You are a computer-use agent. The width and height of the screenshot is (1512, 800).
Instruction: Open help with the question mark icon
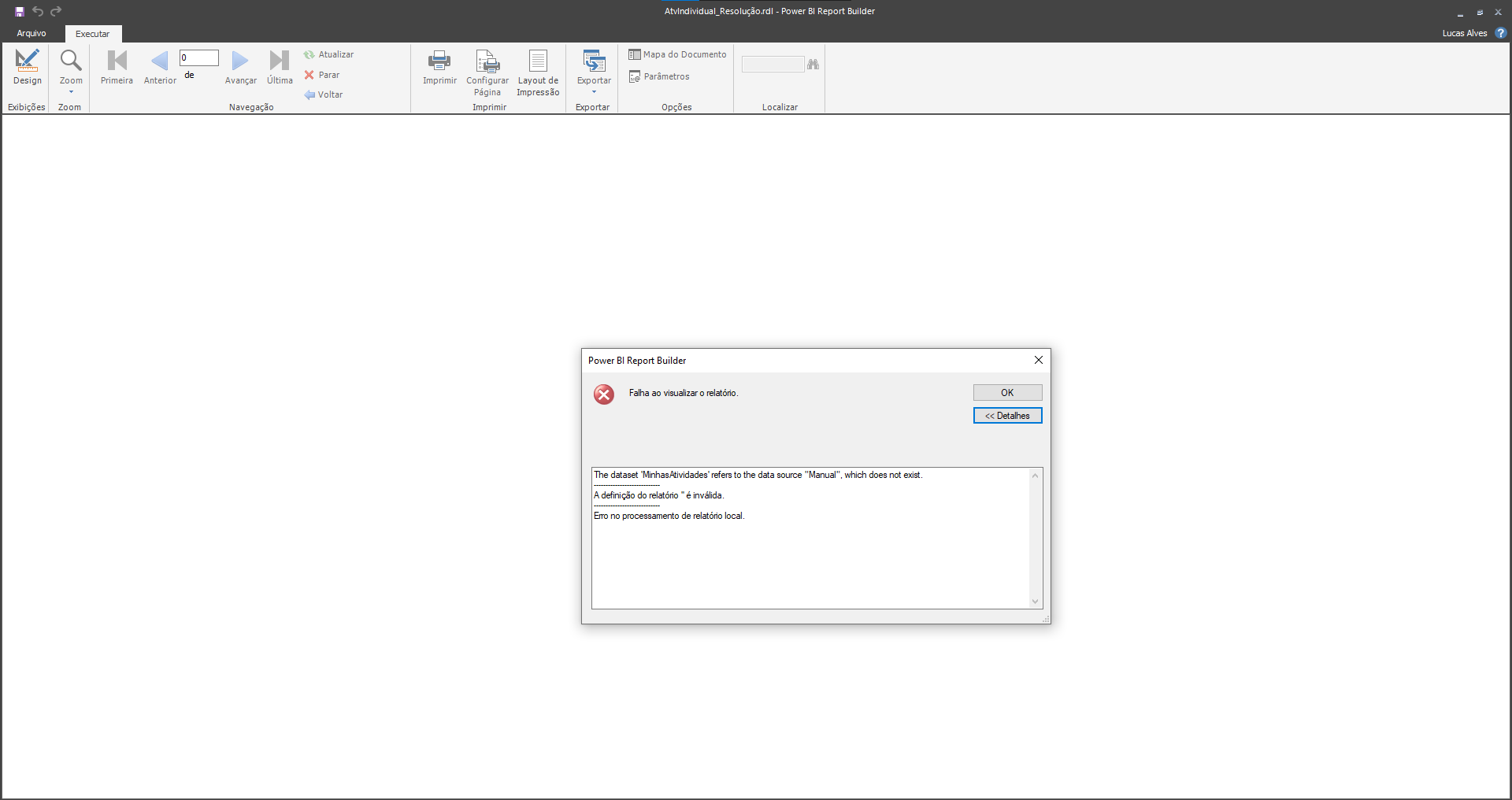[1500, 33]
